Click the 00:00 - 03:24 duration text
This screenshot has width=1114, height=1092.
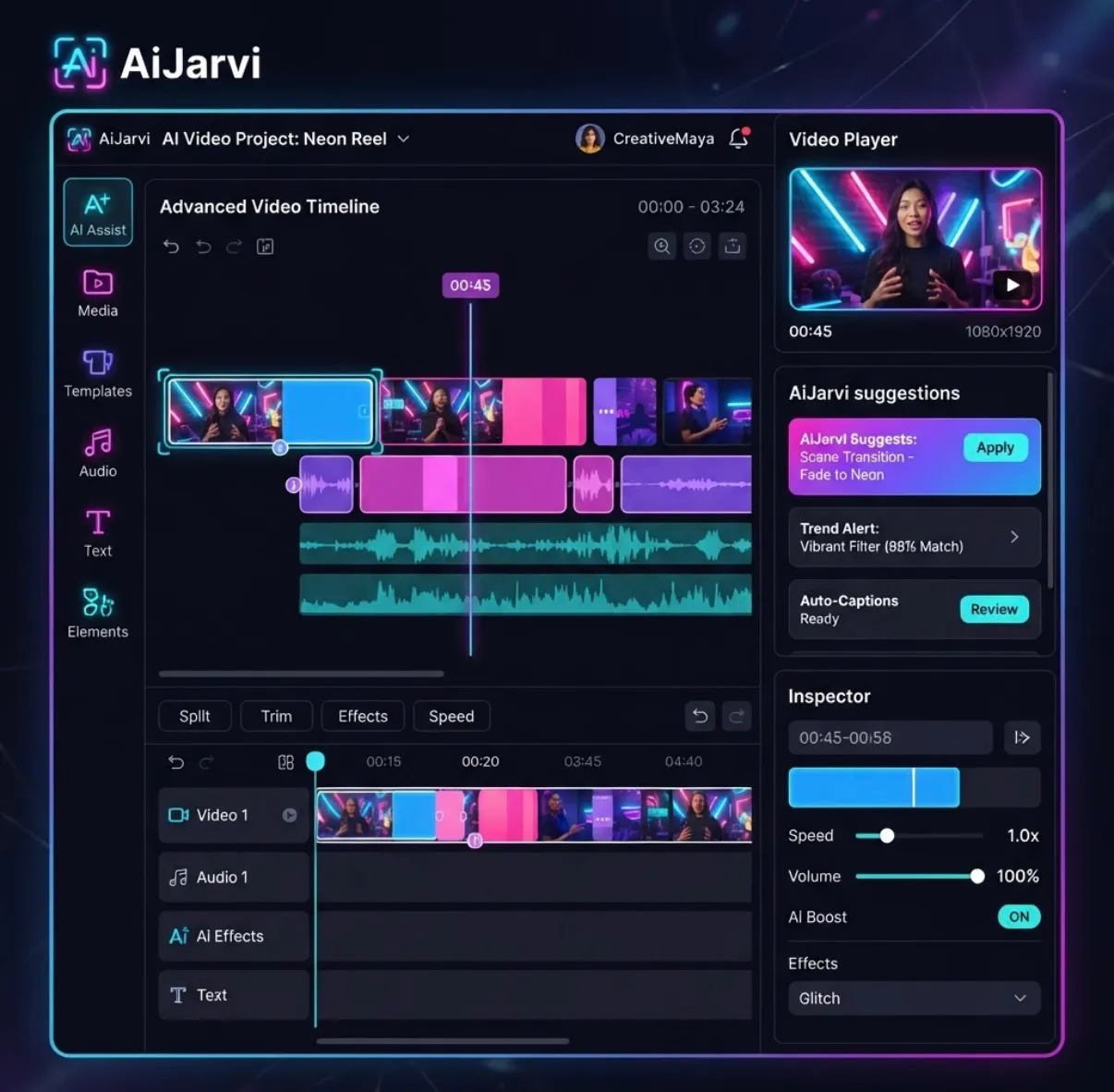[x=691, y=207]
